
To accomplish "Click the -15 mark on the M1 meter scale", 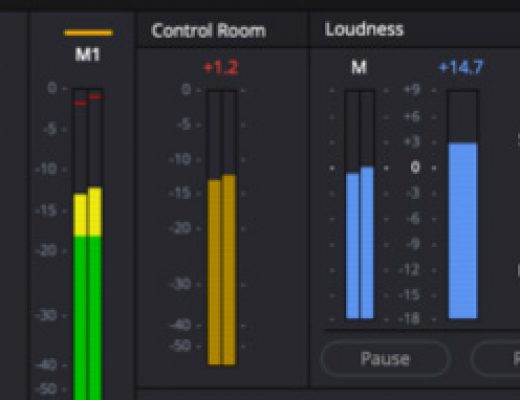I will tap(46, 211).
